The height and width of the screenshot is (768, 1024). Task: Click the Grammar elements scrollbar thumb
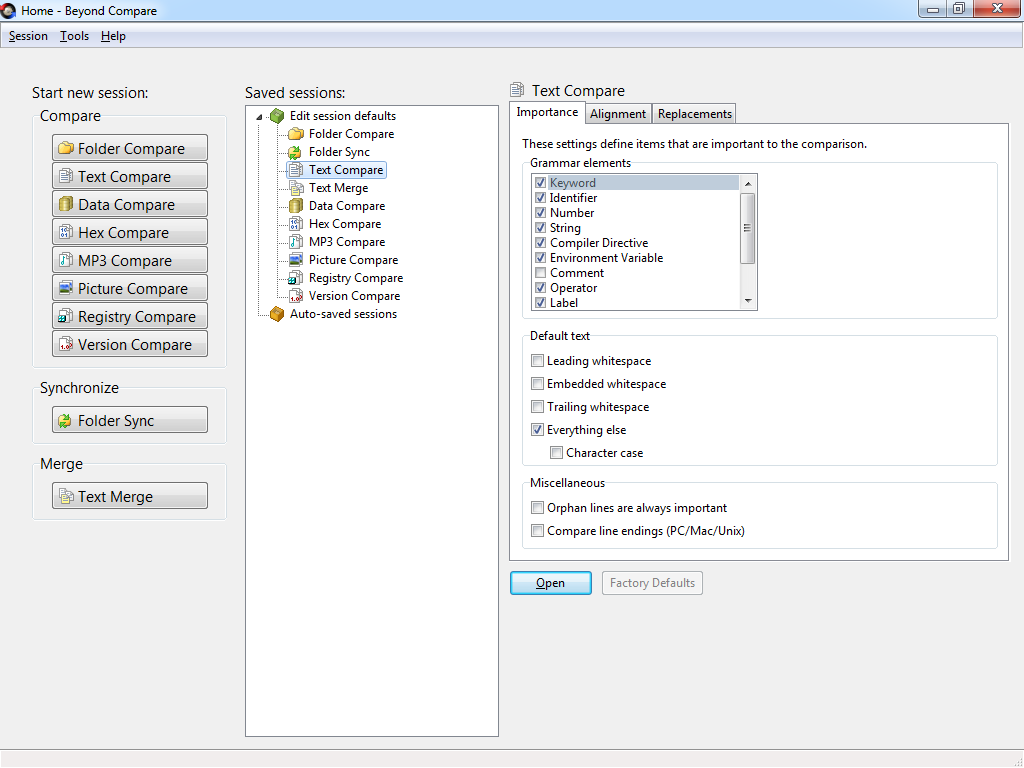[746, 228]
